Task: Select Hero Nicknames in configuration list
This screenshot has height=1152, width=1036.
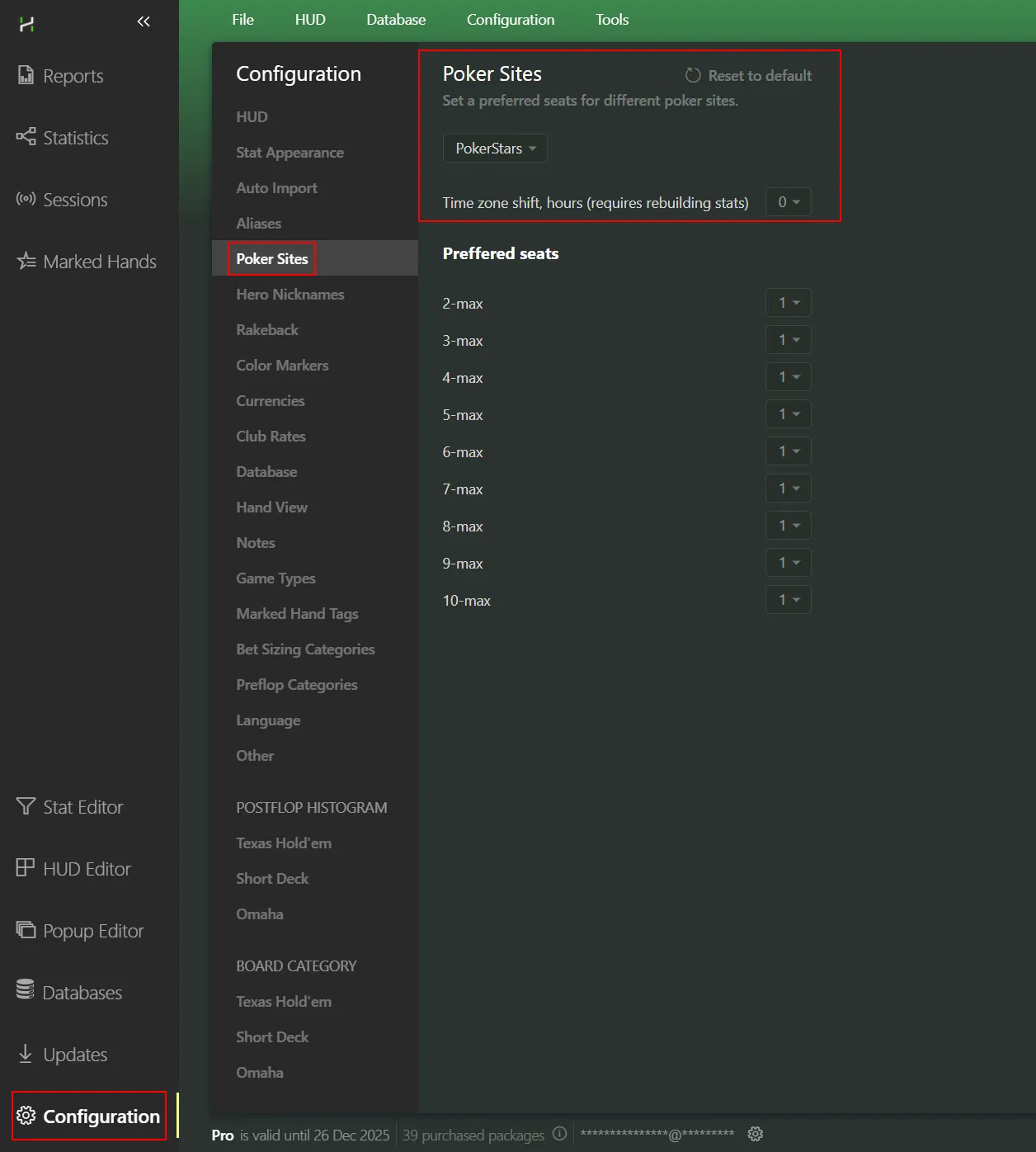Action: point(290,295)
